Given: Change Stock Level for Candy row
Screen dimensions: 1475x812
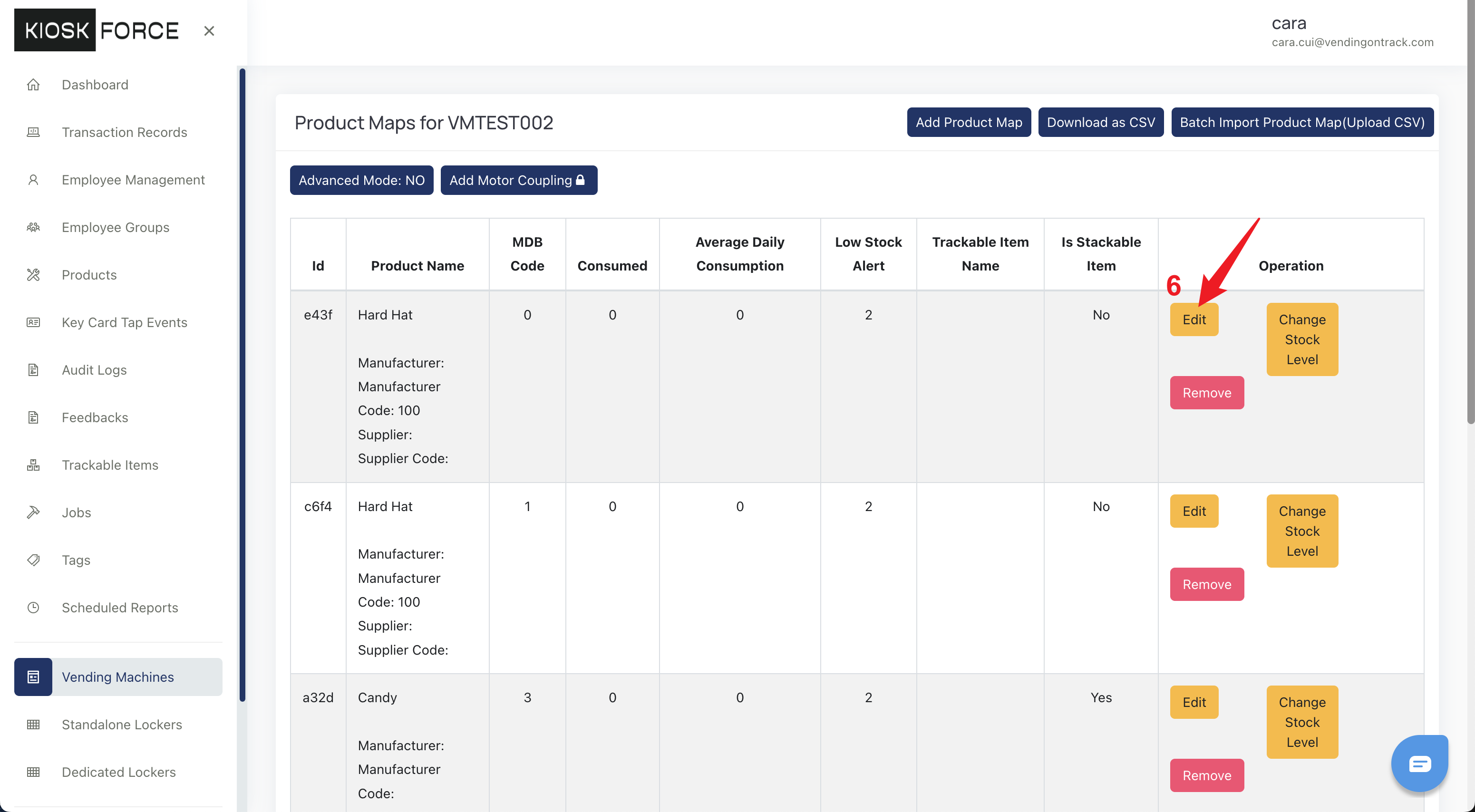Looking at the screenshot, I should point(1302,722).
